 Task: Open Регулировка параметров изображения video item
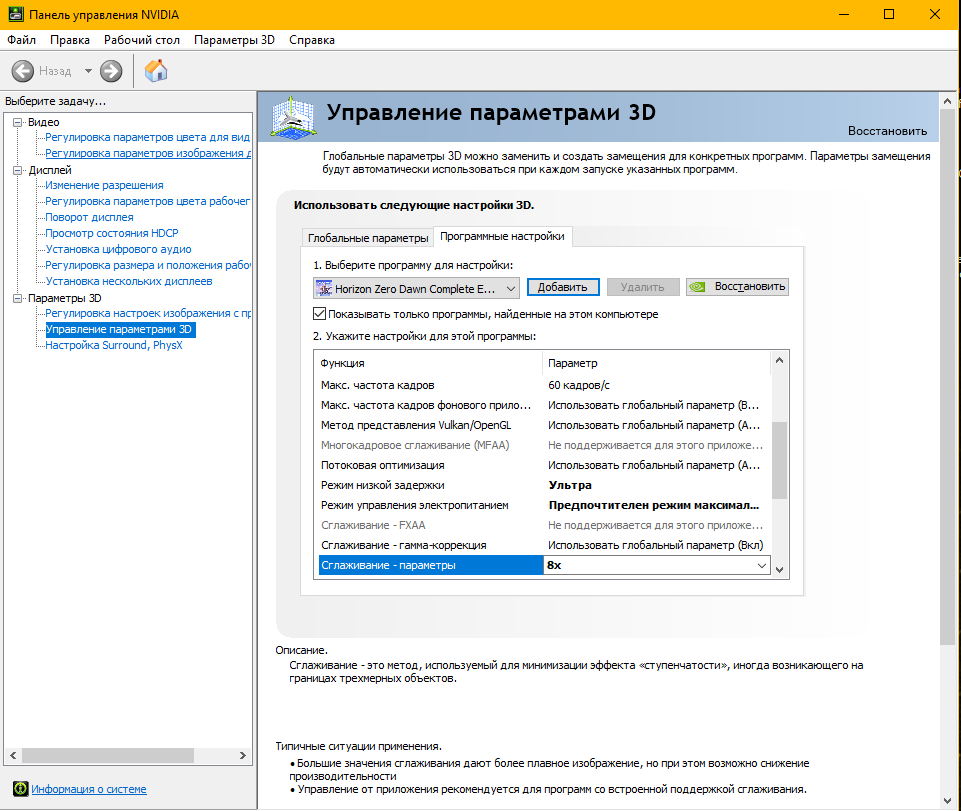coord(148,153)
